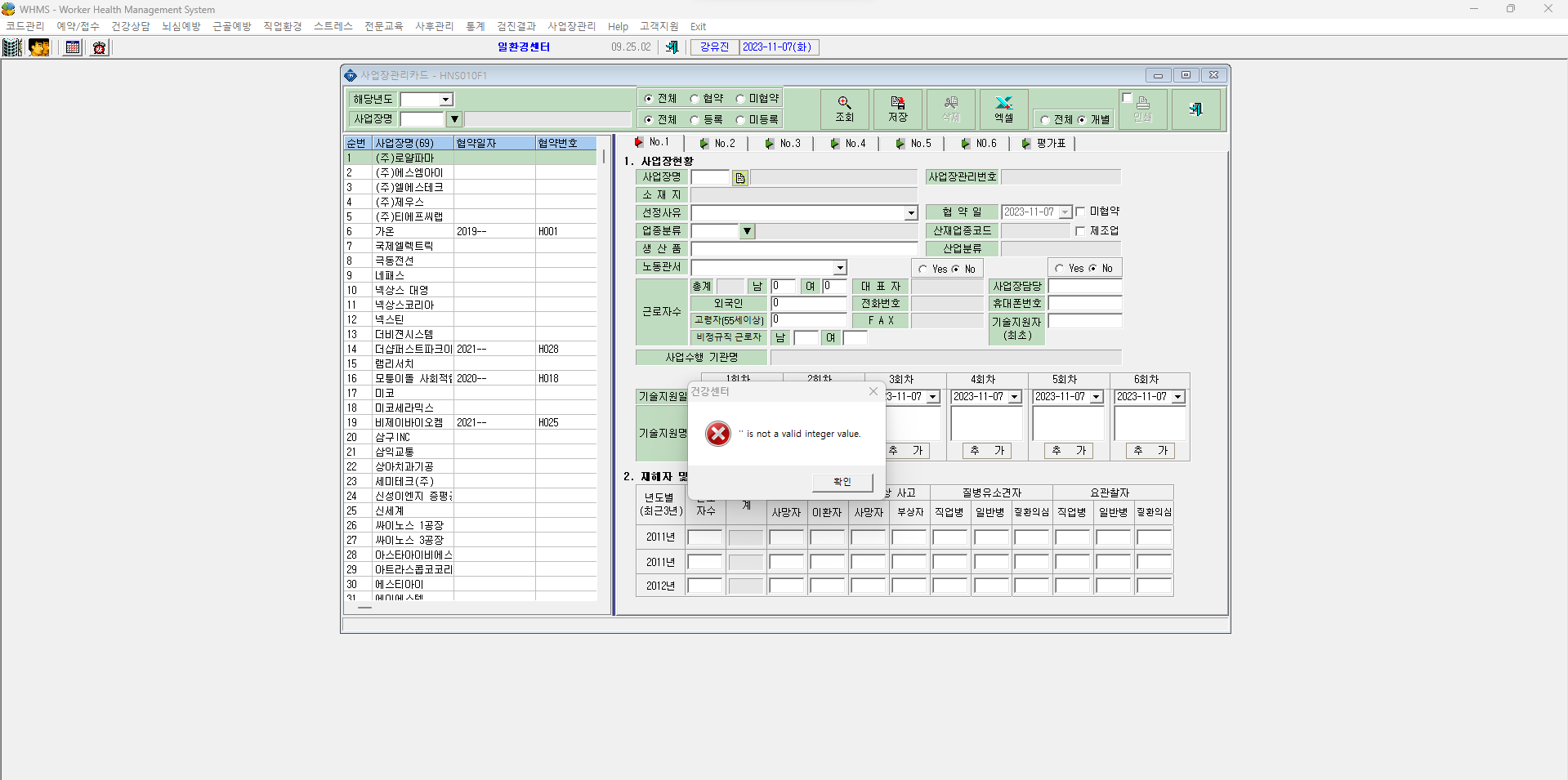The height and width of the screenshot is (780, 1568).
Task: Open the building icon in the main toolbar
Action: point(13,47)
